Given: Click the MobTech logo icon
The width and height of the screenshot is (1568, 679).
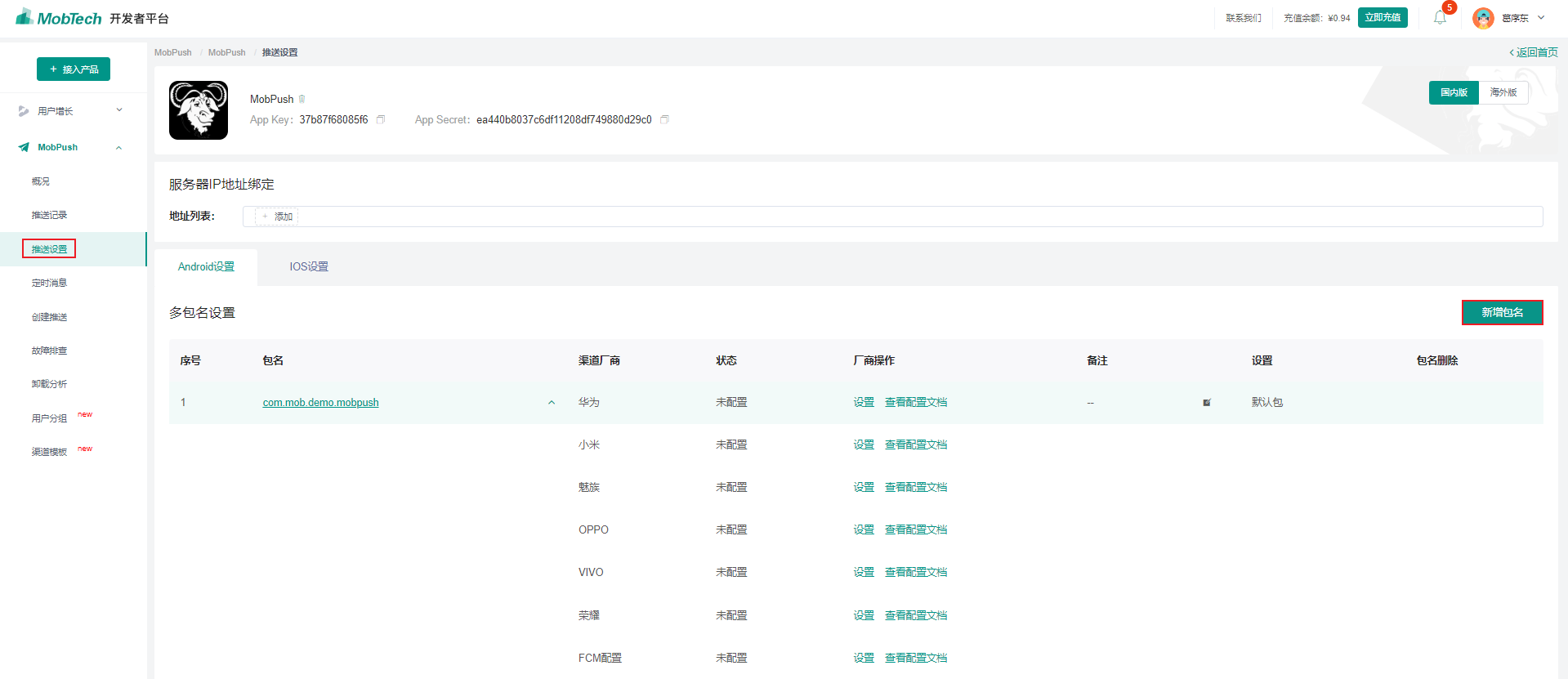Looking at the screenshot, I should point(25,16).
